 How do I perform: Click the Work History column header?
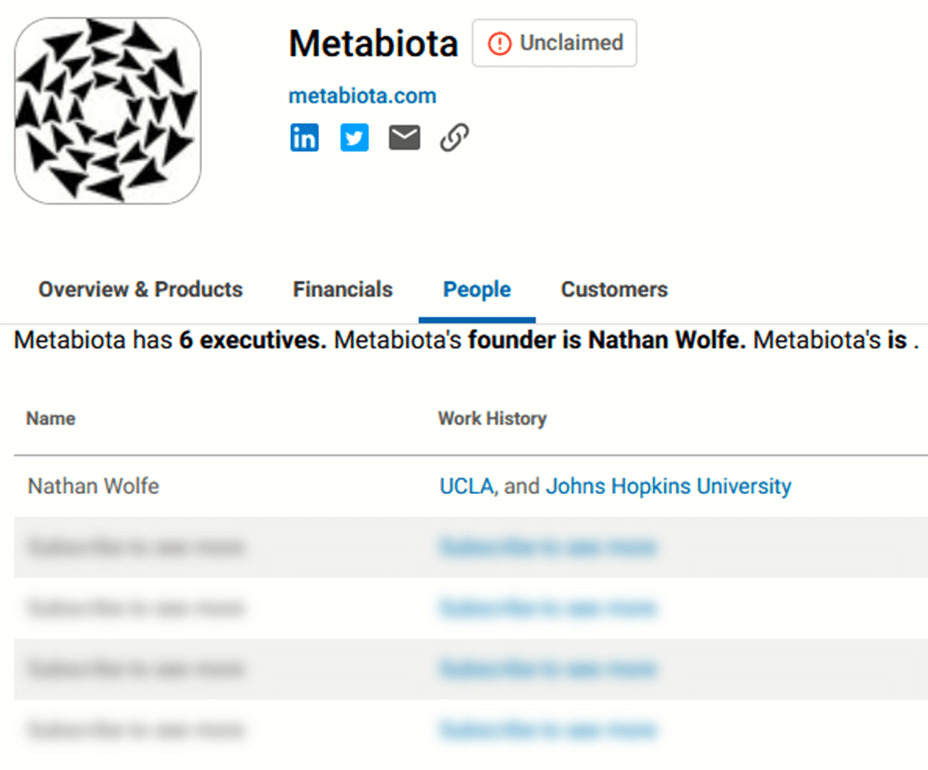(492, 418)
